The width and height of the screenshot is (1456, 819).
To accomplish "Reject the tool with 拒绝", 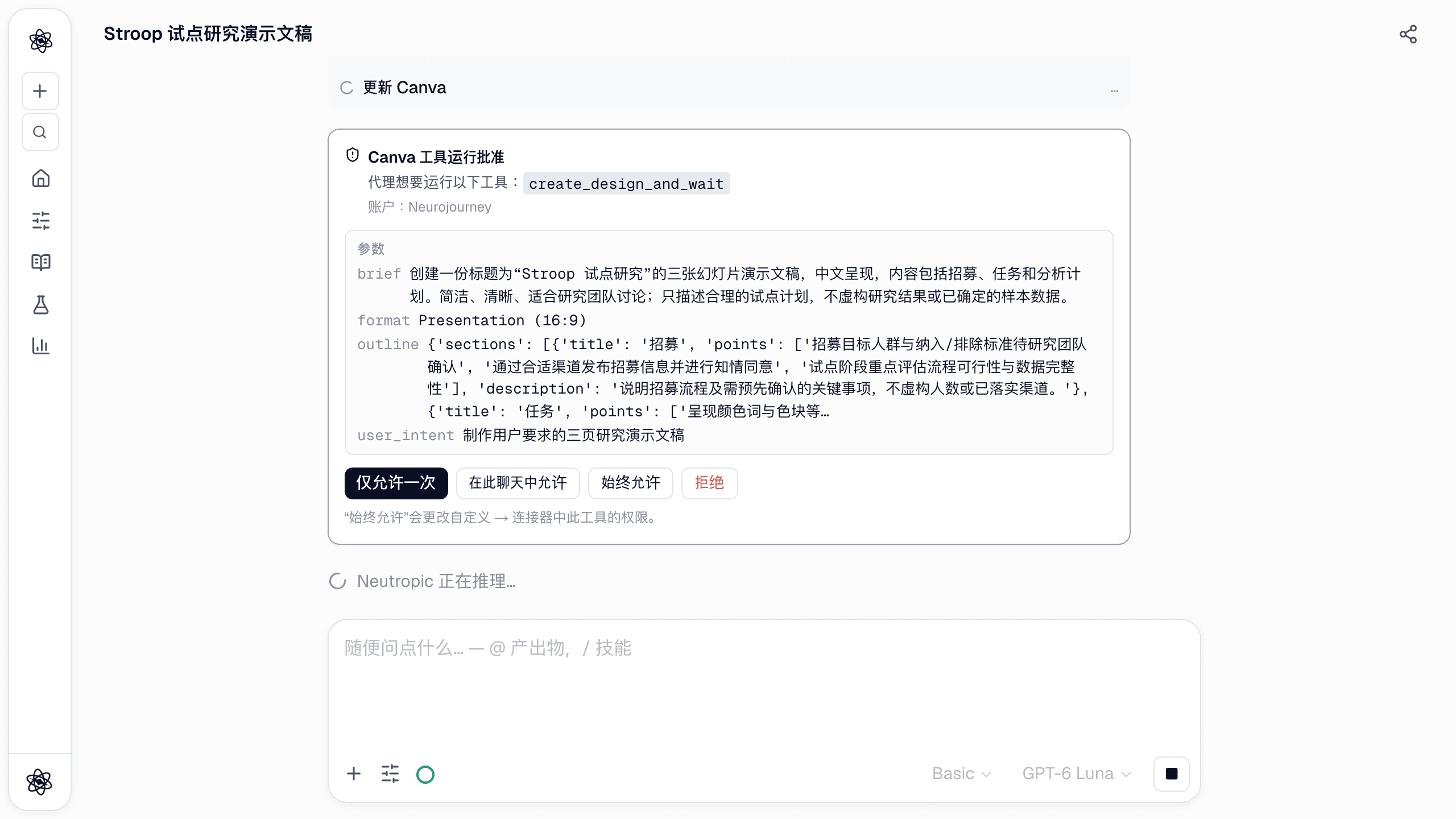I will pyautogui.click(x=710, y=483).
